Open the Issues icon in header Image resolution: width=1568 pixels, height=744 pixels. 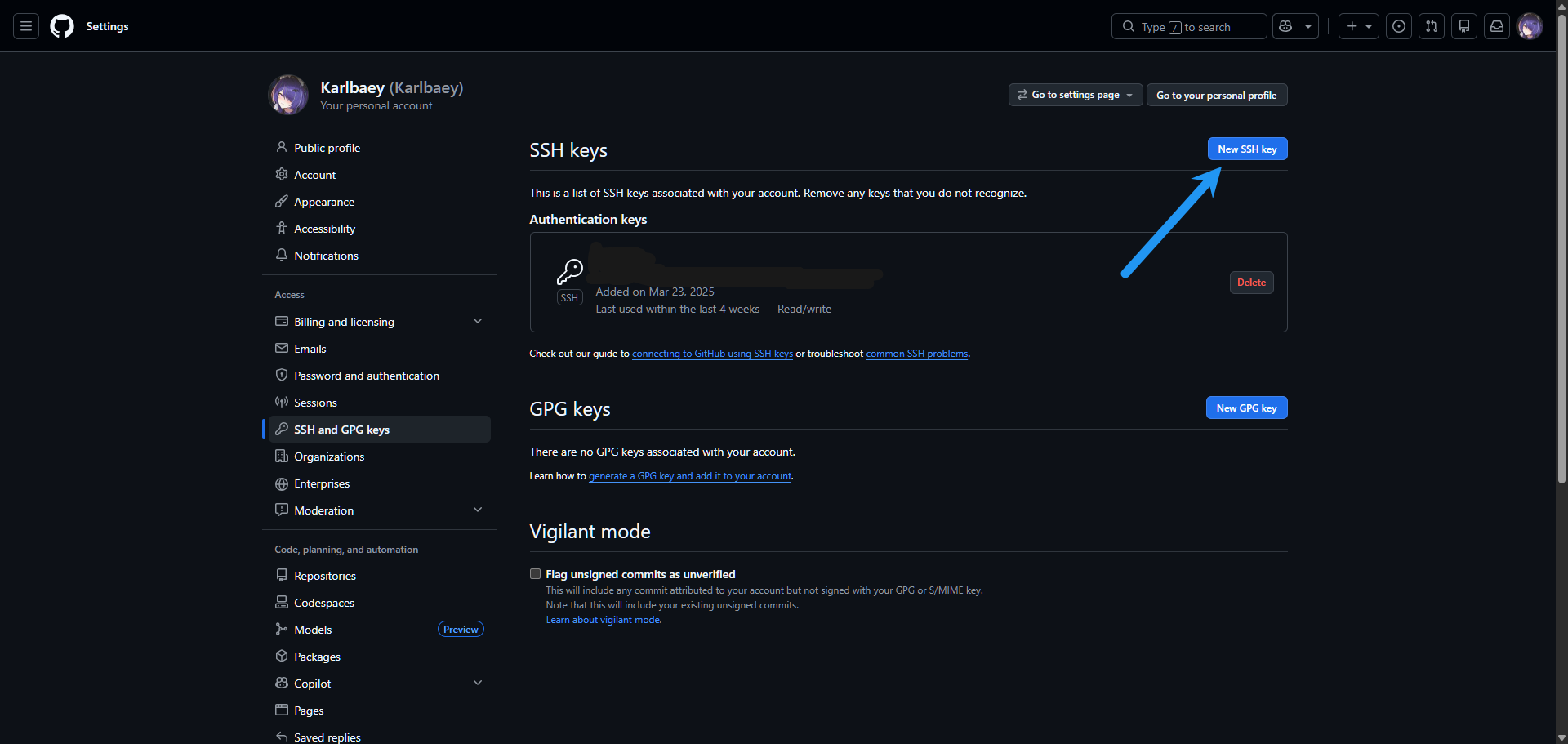click(x=1399, y=26)
